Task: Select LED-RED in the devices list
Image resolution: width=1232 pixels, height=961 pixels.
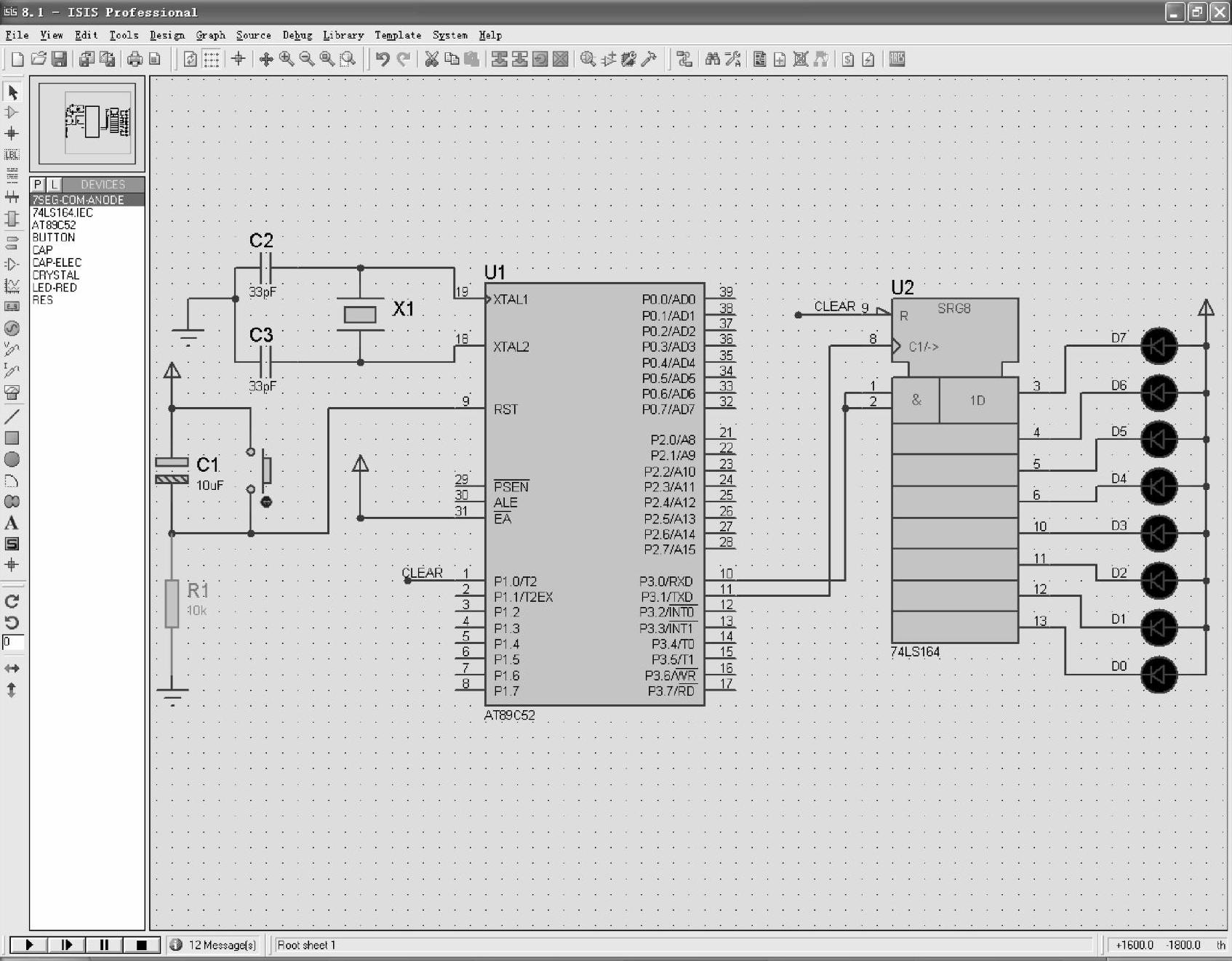Action: [55, 288]
